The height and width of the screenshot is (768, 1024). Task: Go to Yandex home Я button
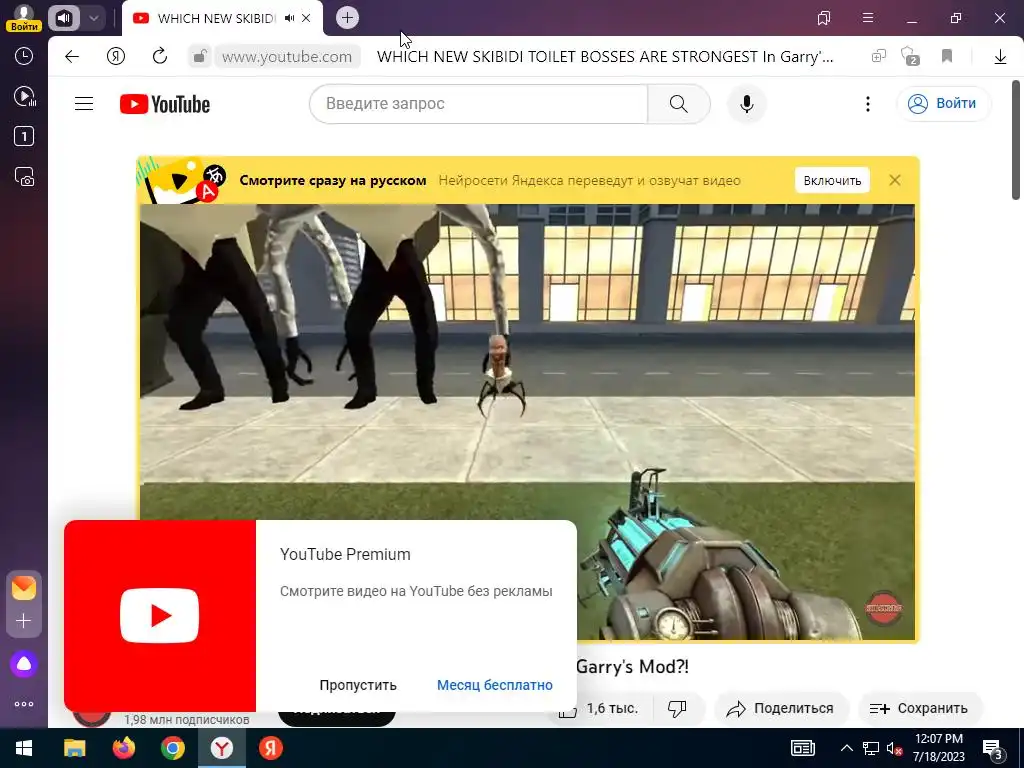point(116,56)
